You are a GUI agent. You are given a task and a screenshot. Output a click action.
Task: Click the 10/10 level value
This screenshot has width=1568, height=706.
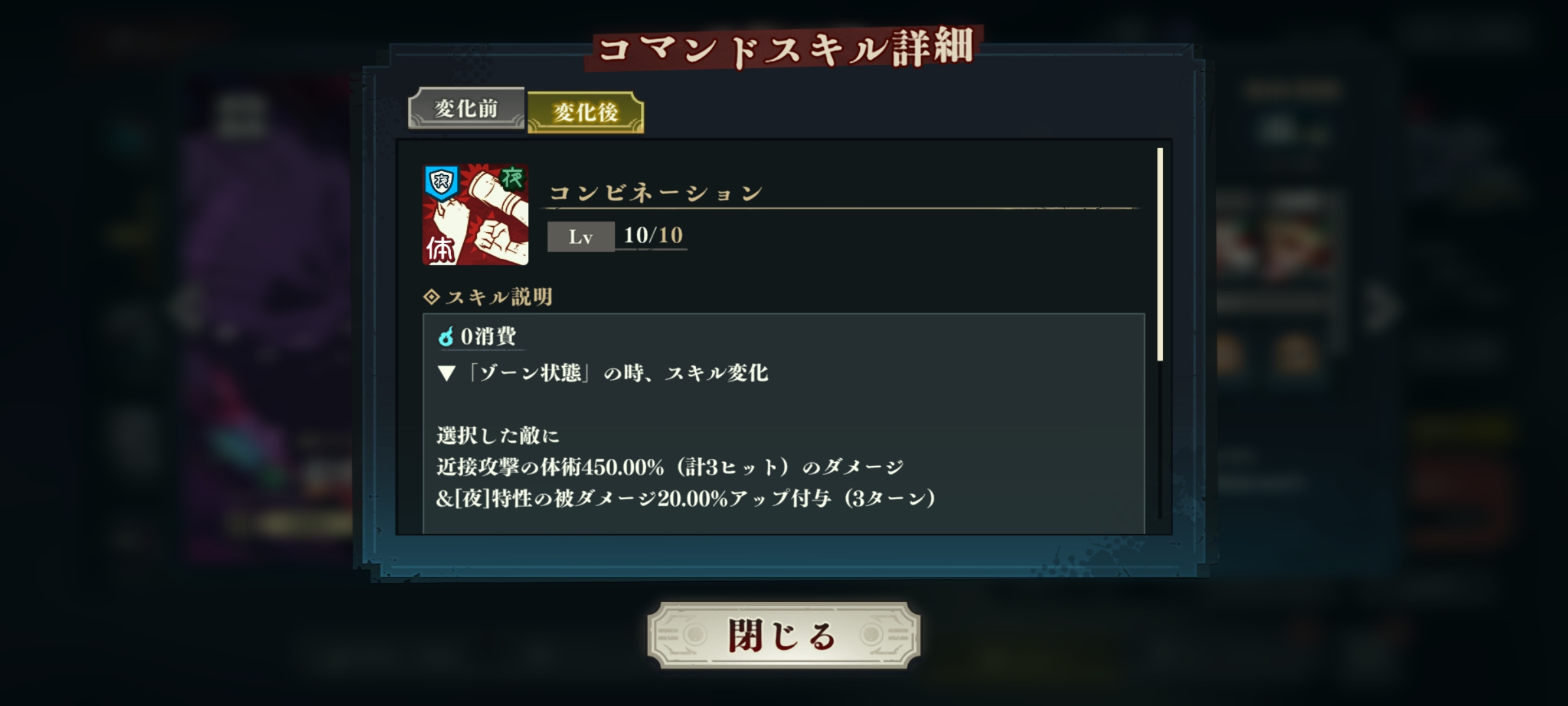(x=653, y=235)
